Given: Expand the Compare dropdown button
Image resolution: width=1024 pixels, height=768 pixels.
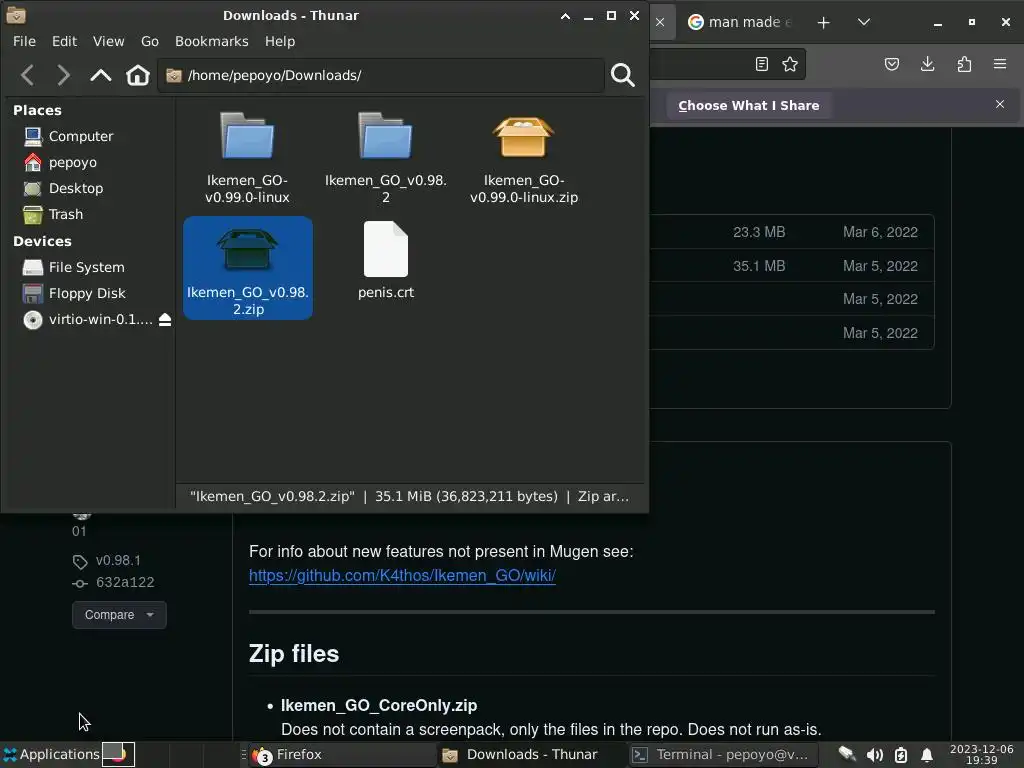Looking at the screenshot, I should (119, 615).
